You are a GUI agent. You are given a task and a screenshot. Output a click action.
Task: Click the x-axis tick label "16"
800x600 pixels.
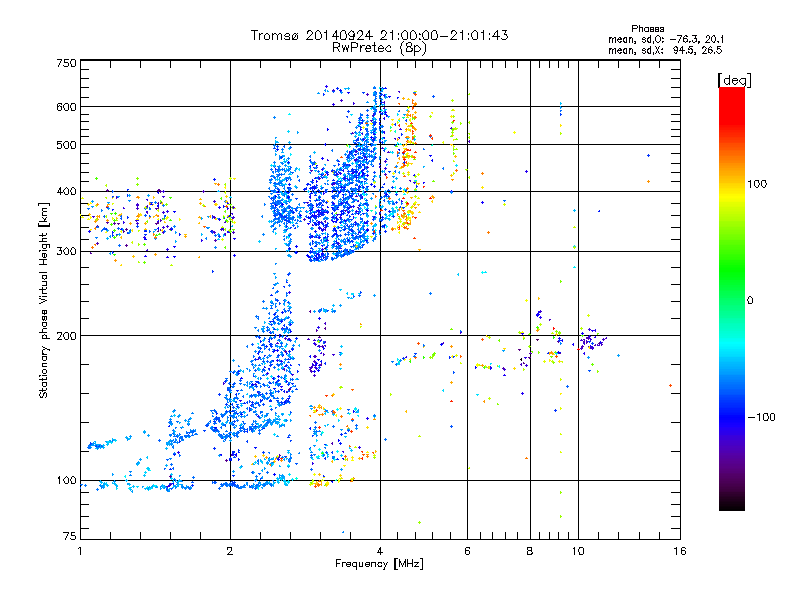pos(680,551)
